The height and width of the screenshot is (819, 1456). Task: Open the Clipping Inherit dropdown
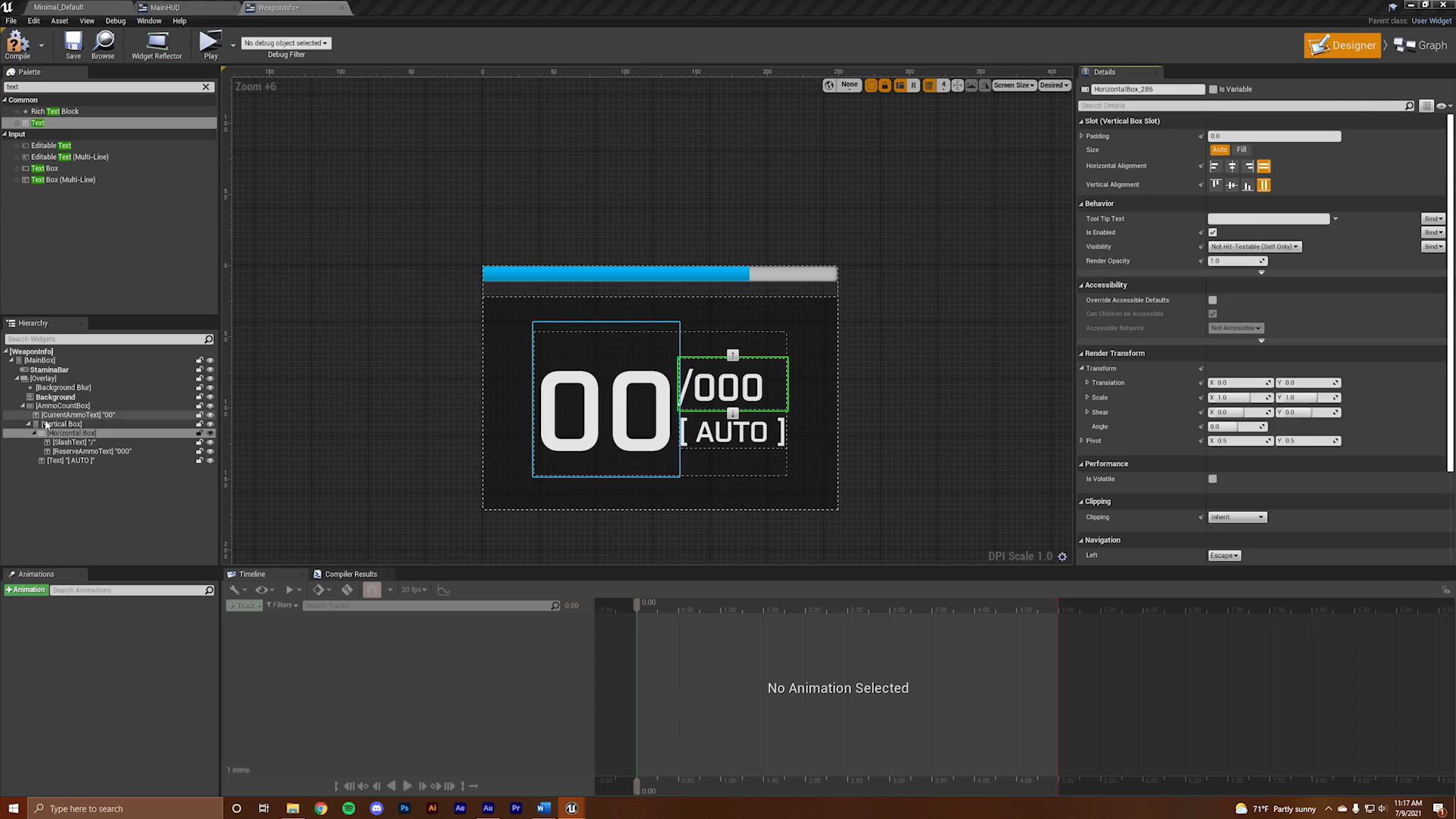[1237, 517]
